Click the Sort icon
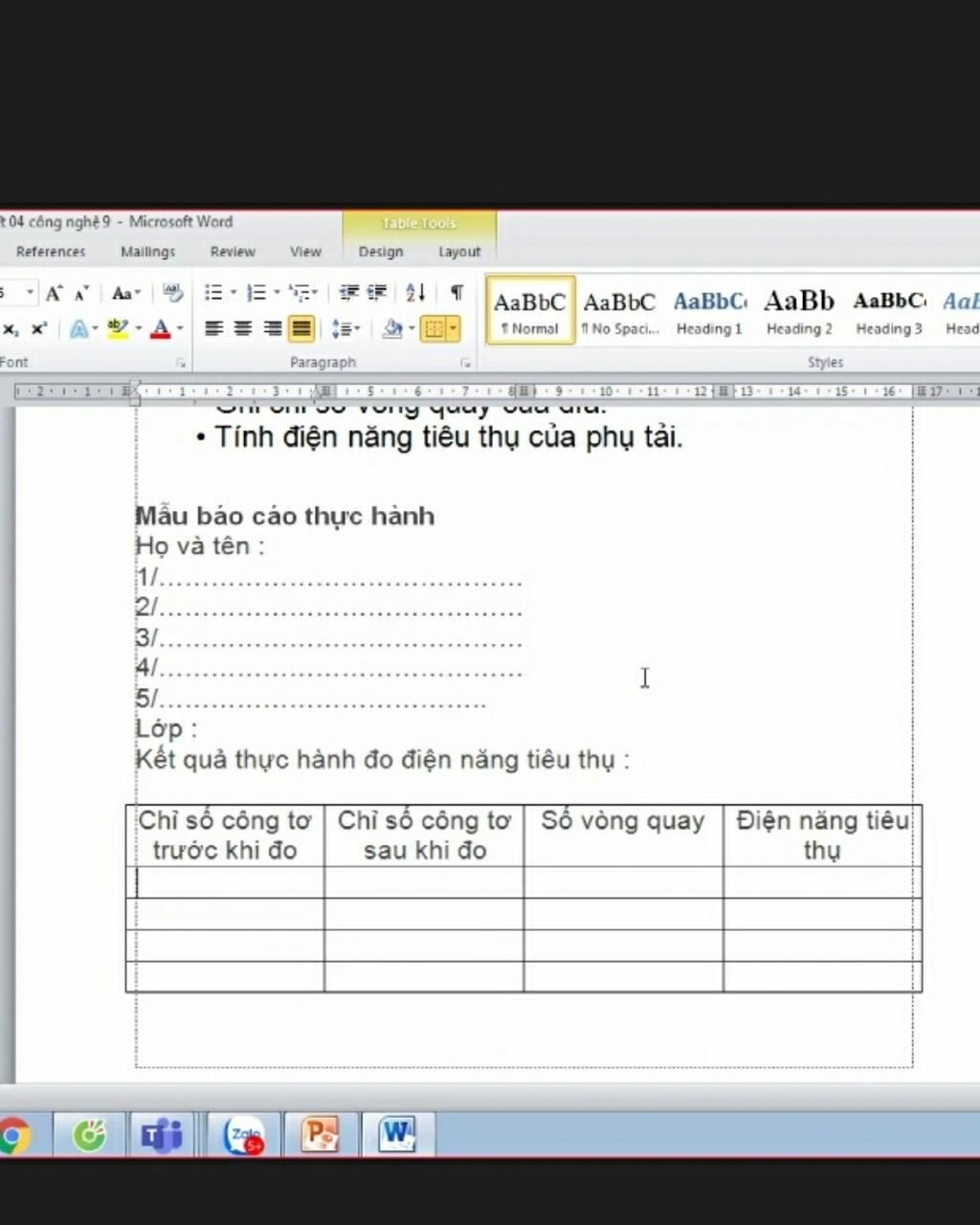980x1225 pixels. 415,293
